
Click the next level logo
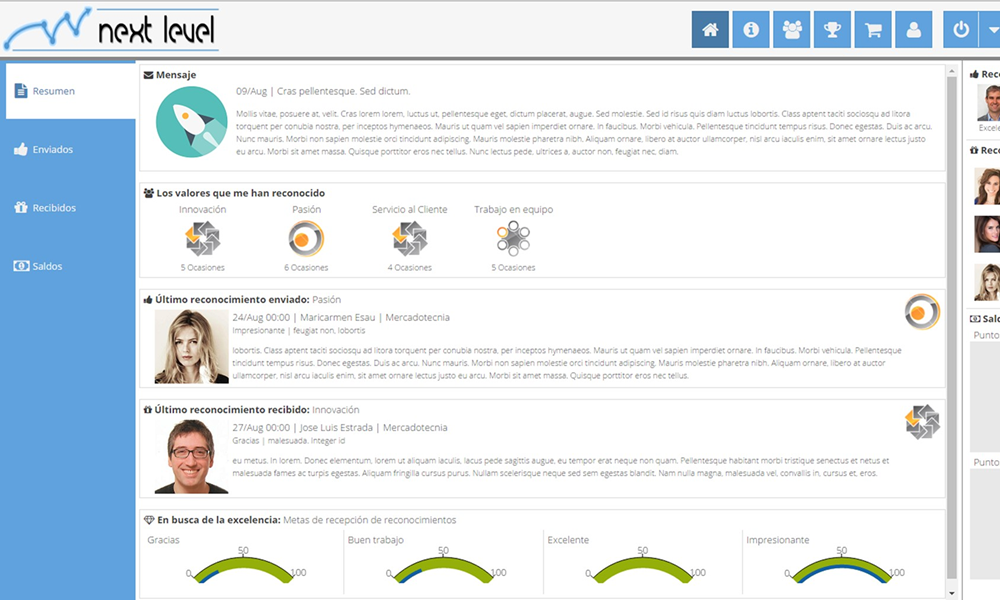111,30
